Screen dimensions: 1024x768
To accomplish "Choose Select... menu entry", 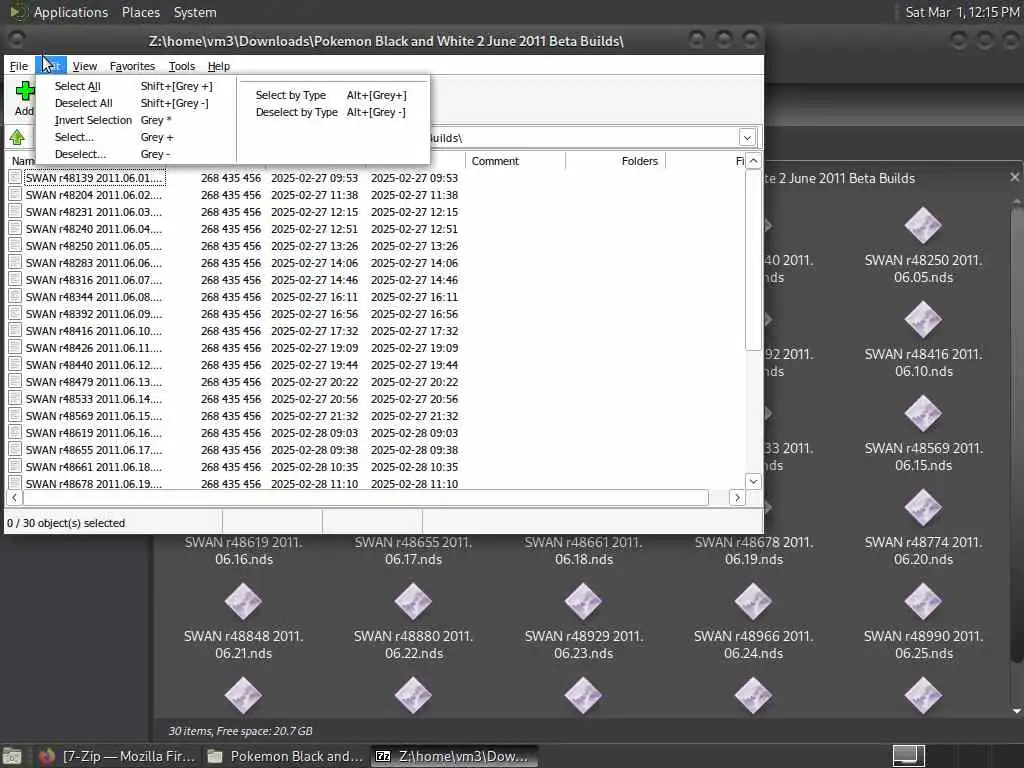I will 135,137.
